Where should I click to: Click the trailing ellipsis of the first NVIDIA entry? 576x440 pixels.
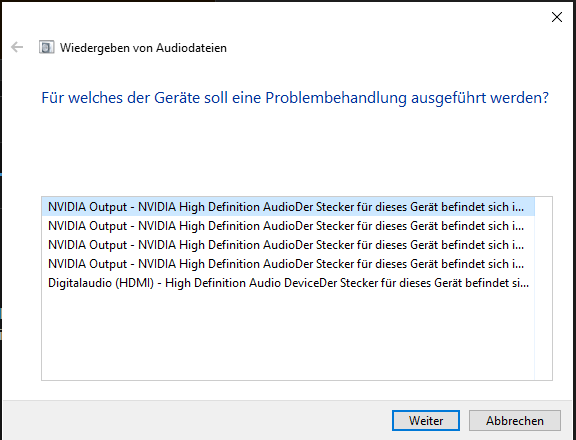click(518, 207)
